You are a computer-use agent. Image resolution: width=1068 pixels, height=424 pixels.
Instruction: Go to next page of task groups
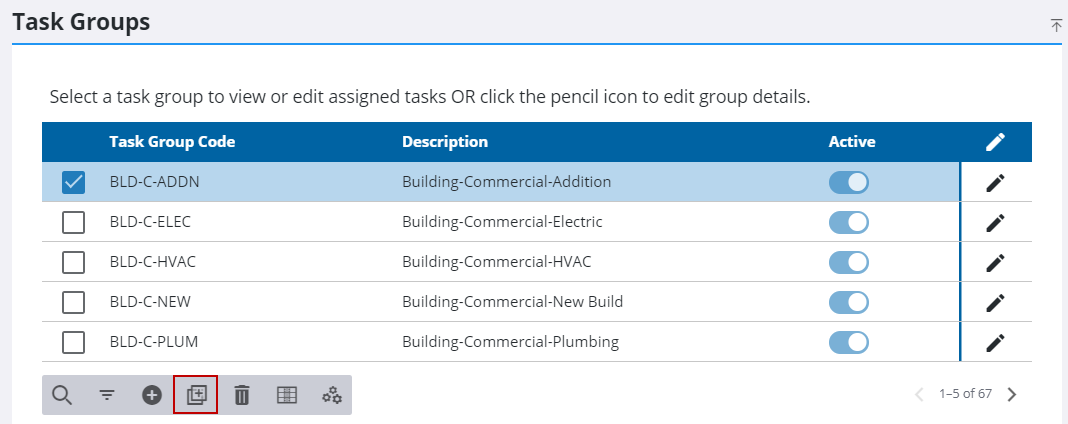[1012, 394]
